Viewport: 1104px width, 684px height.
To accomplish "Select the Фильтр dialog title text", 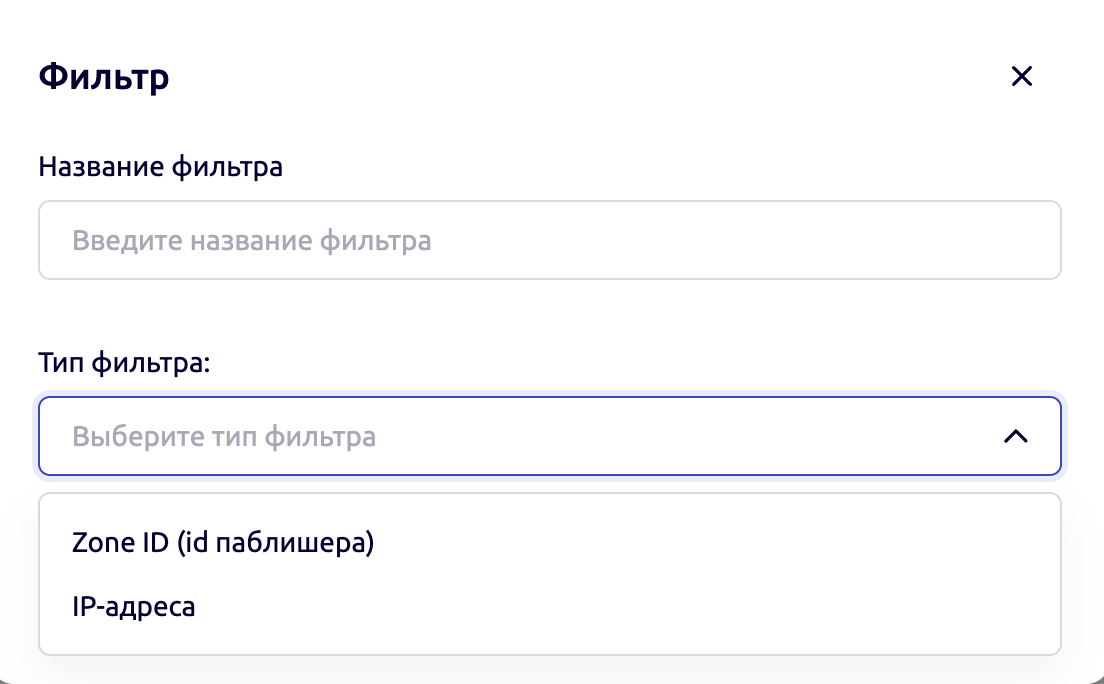I will (103, 76).
